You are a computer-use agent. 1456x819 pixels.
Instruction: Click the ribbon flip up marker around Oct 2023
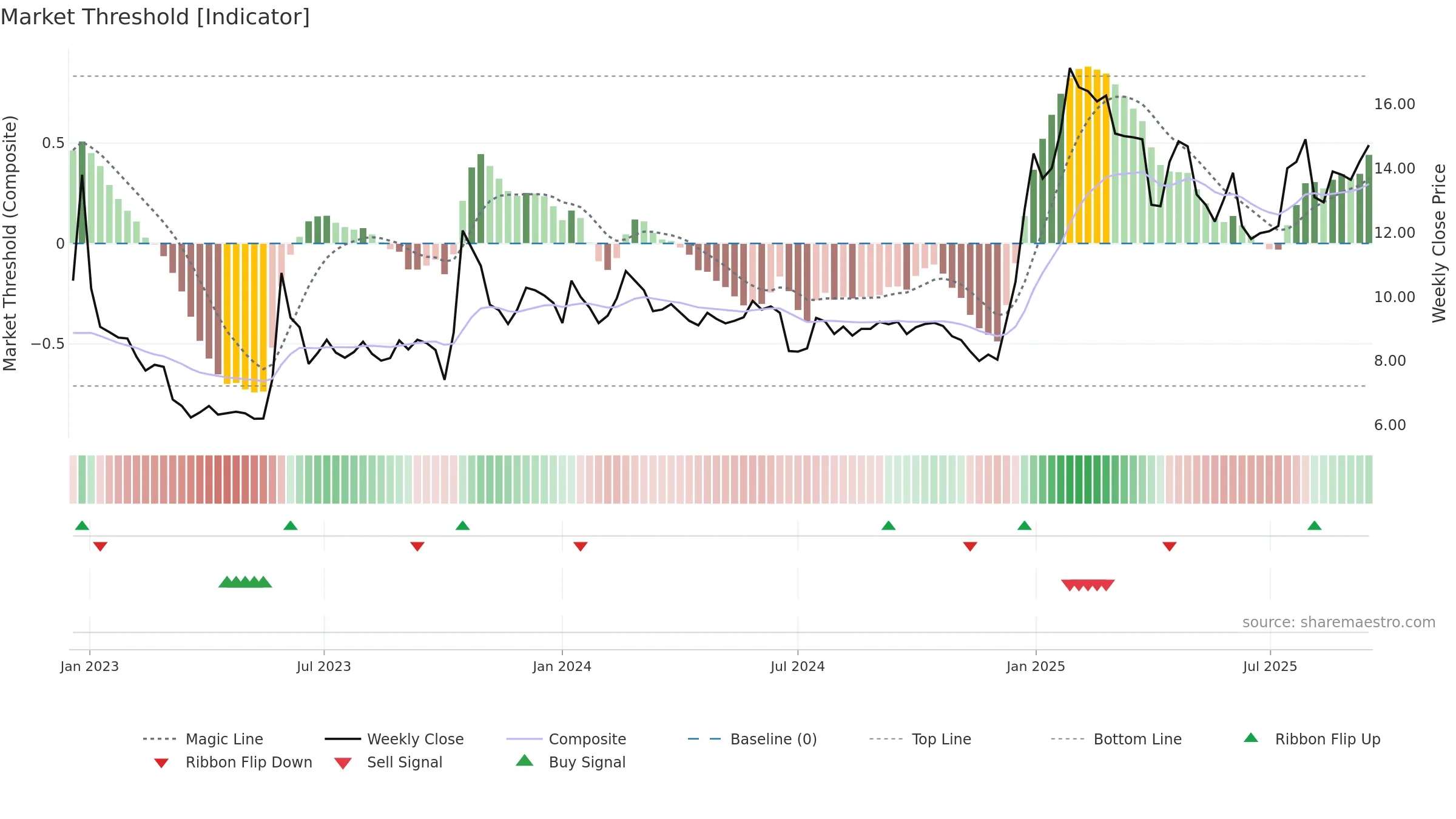(463, 525)
